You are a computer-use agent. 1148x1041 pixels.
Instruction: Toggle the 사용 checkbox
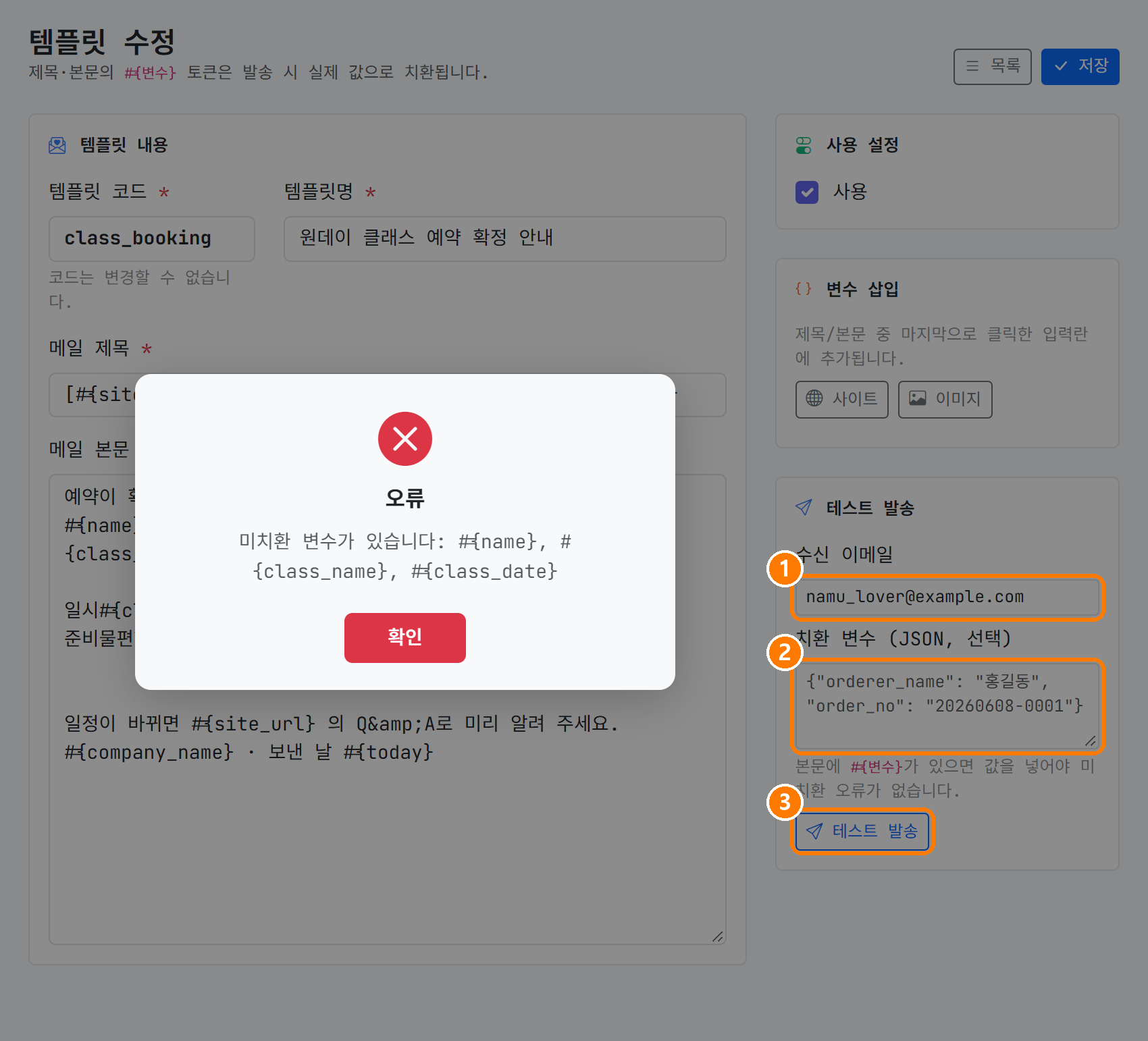(807, 192)
